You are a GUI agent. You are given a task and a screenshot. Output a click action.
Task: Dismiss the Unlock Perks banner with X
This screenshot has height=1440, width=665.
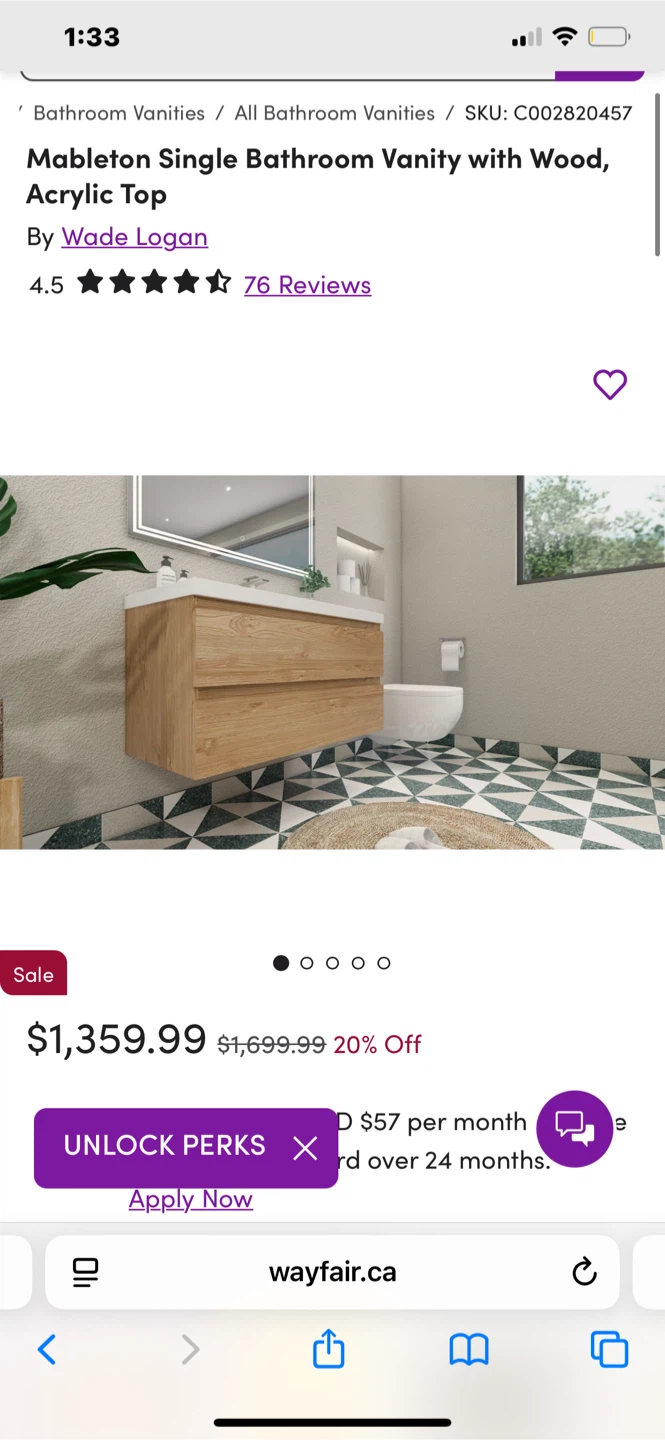point(305,1148)
